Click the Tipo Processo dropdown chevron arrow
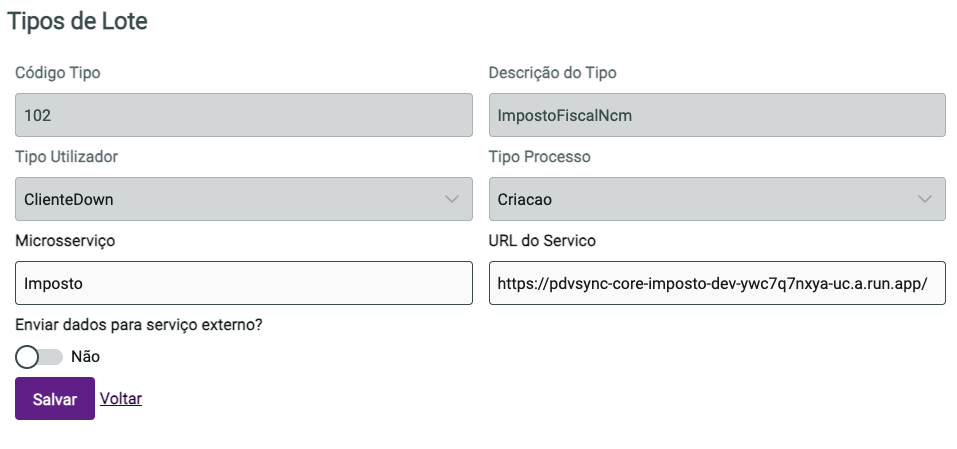The width and height of the screenshot is (957, 449). point(924,199)
